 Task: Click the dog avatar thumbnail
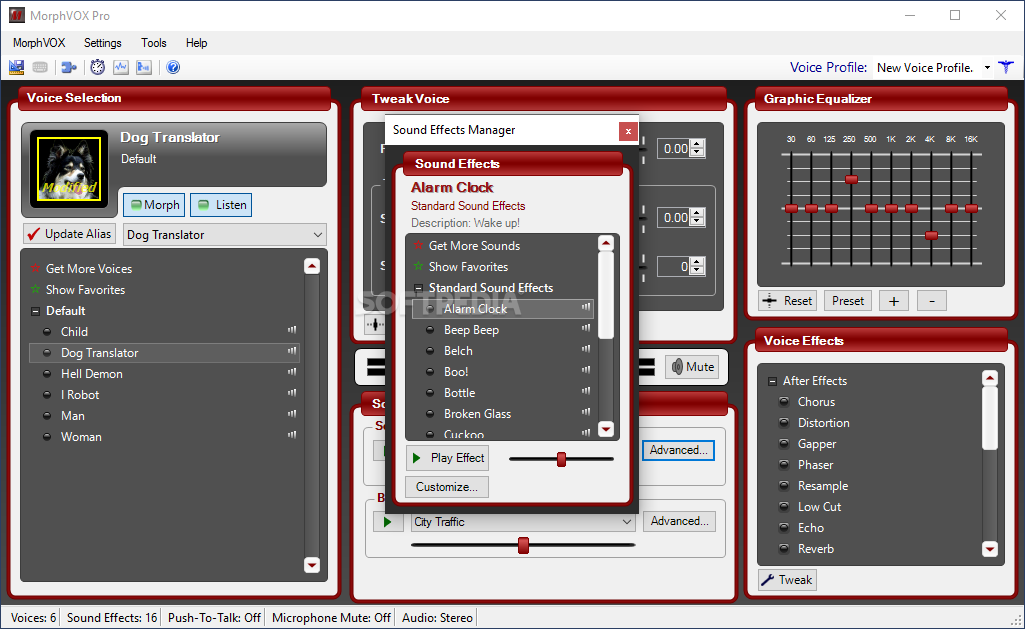[x=69, y=169]
